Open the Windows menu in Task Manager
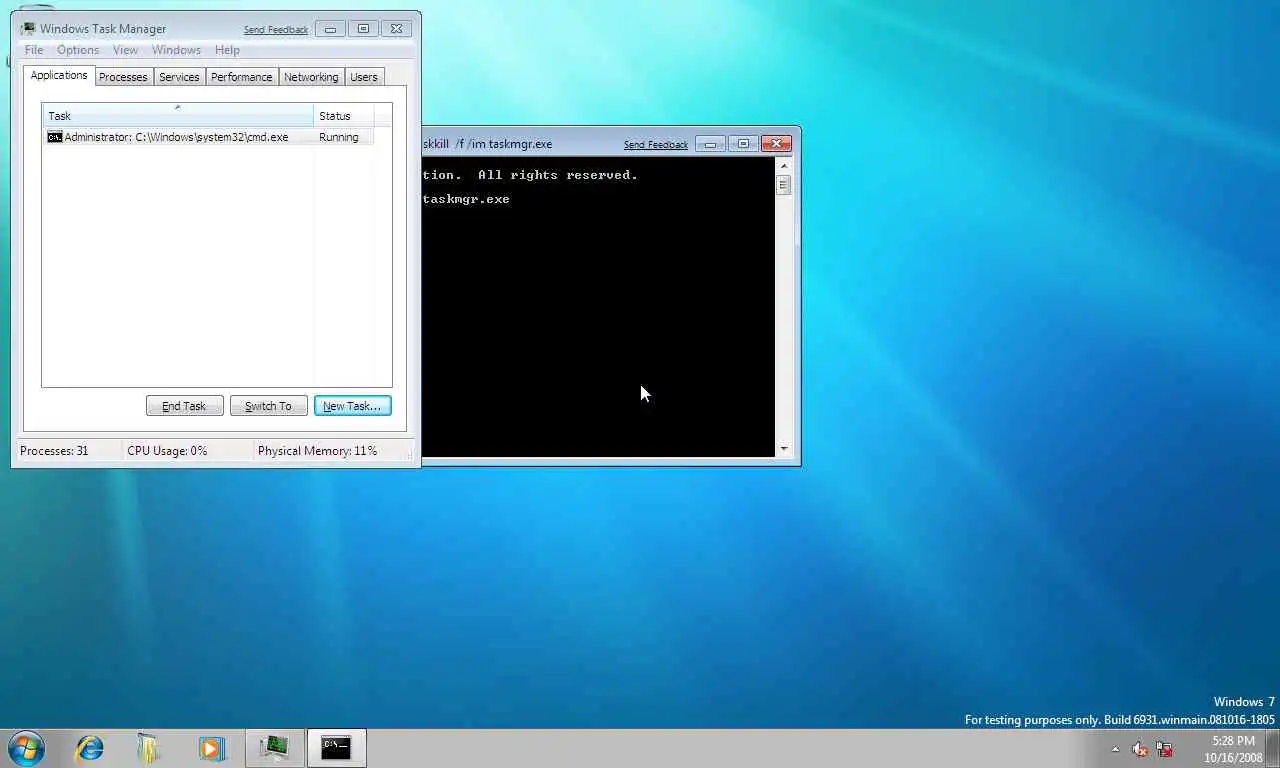The width and height of the screenshot is (1280, 768). (176, 50)
